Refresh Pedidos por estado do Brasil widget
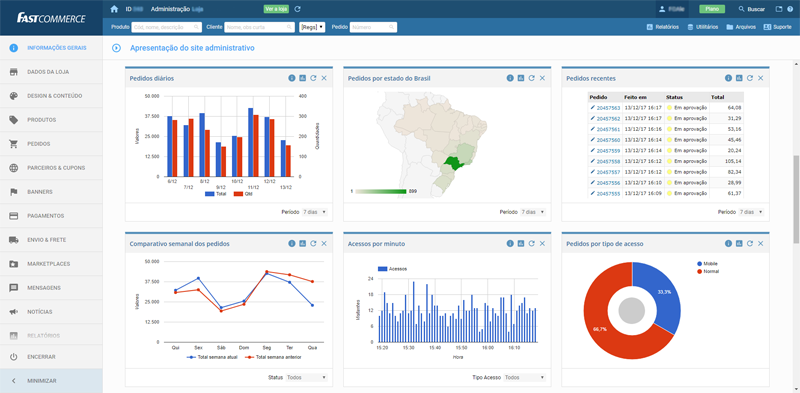The height and width of the screenshot is (393, 800). 532,78
